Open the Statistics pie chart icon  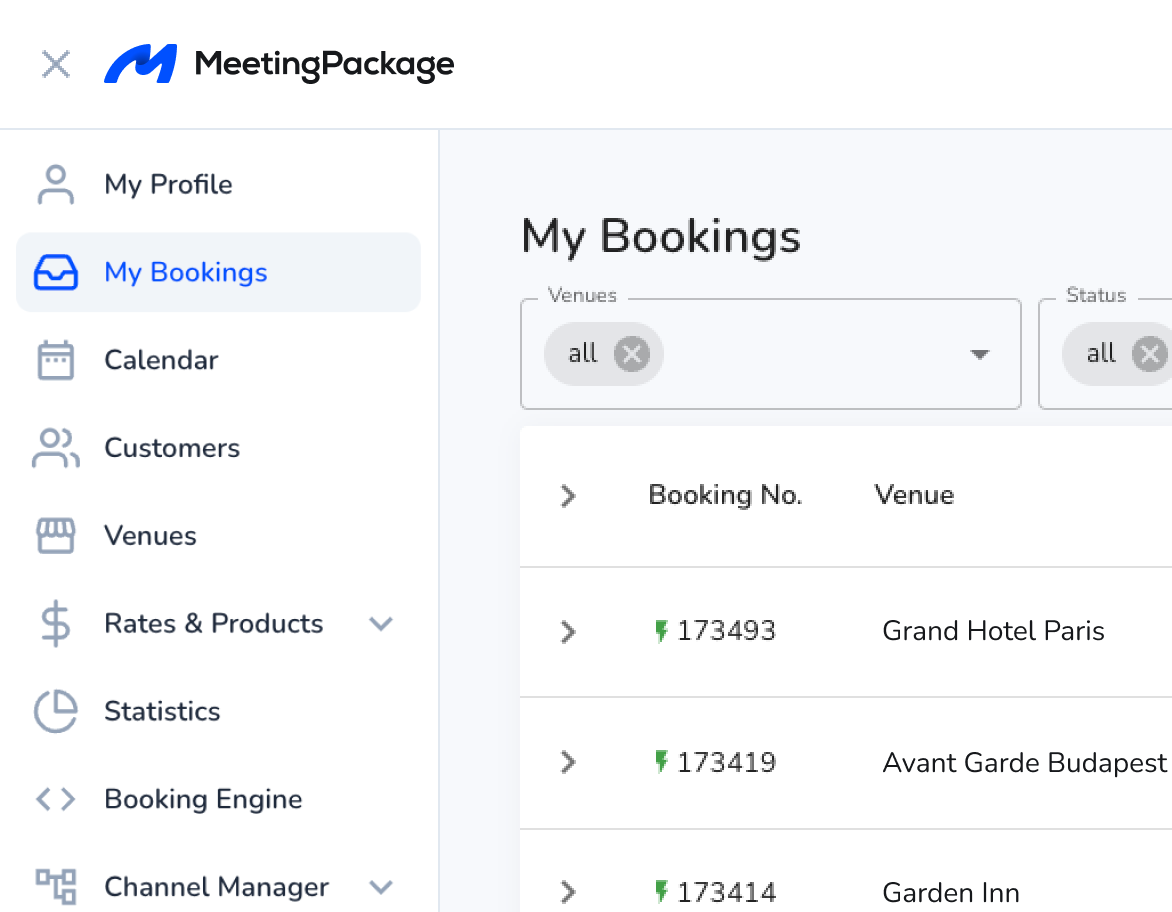[56, 711]
